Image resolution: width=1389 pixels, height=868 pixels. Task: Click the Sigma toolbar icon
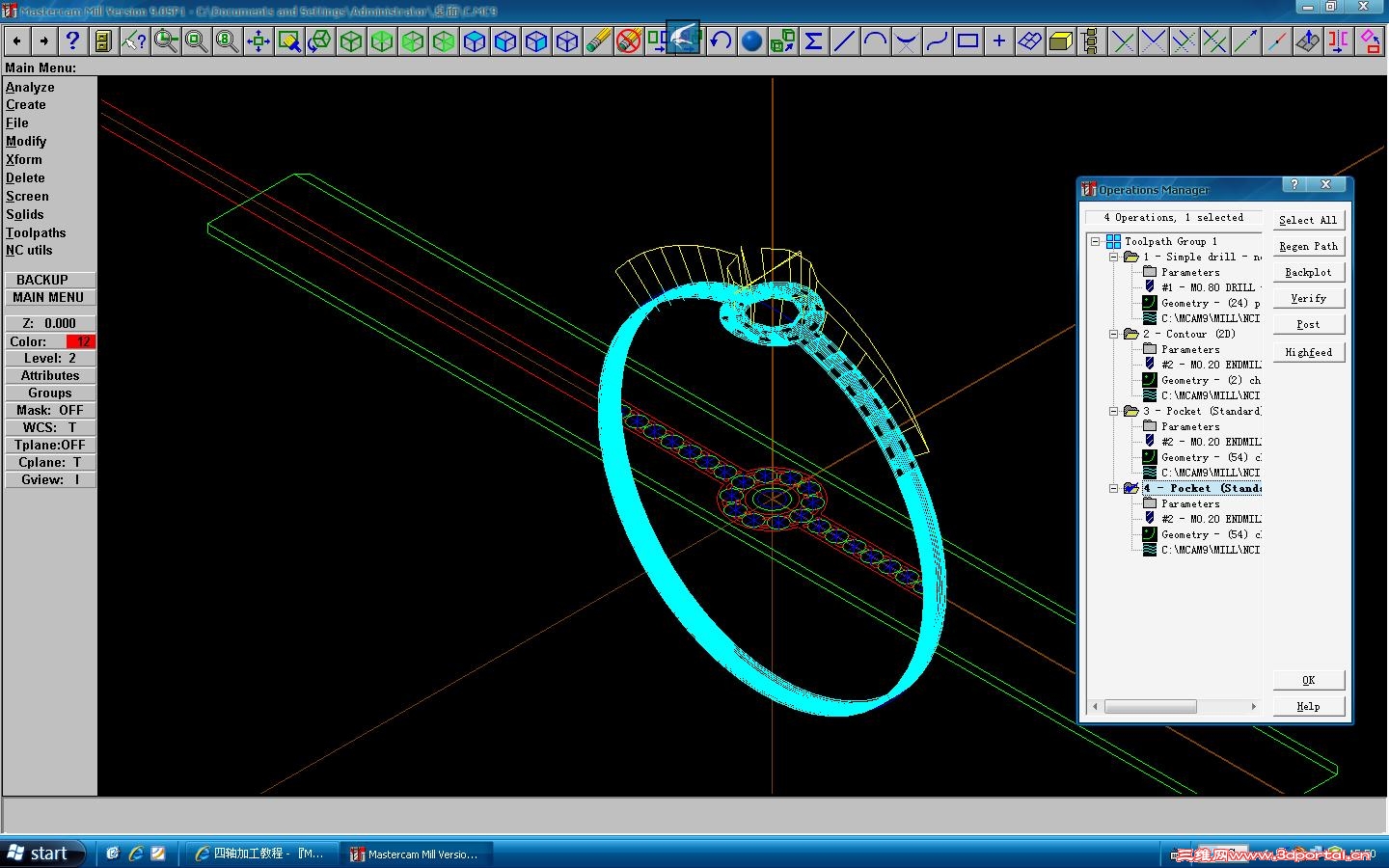pos(813,41)
